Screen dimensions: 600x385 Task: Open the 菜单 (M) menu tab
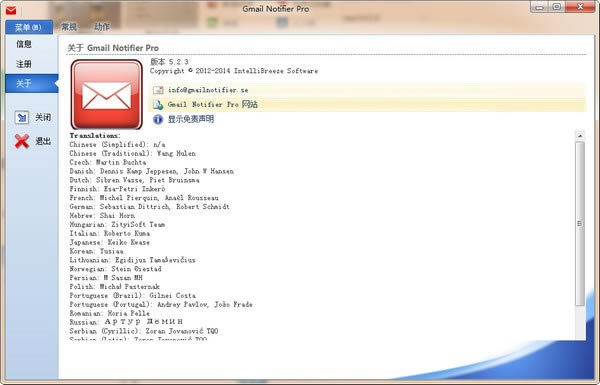(x=29, y=27)
